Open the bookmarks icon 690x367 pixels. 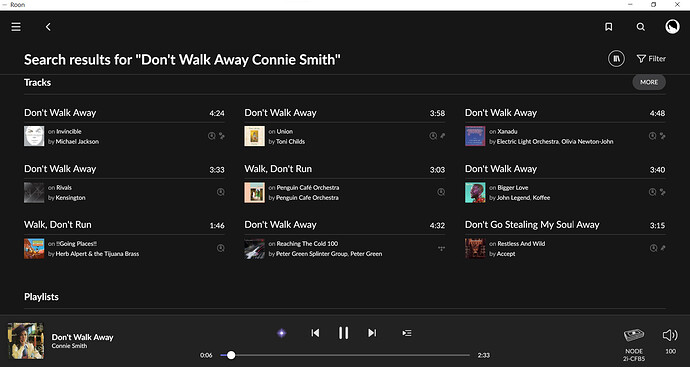(609, 27)
